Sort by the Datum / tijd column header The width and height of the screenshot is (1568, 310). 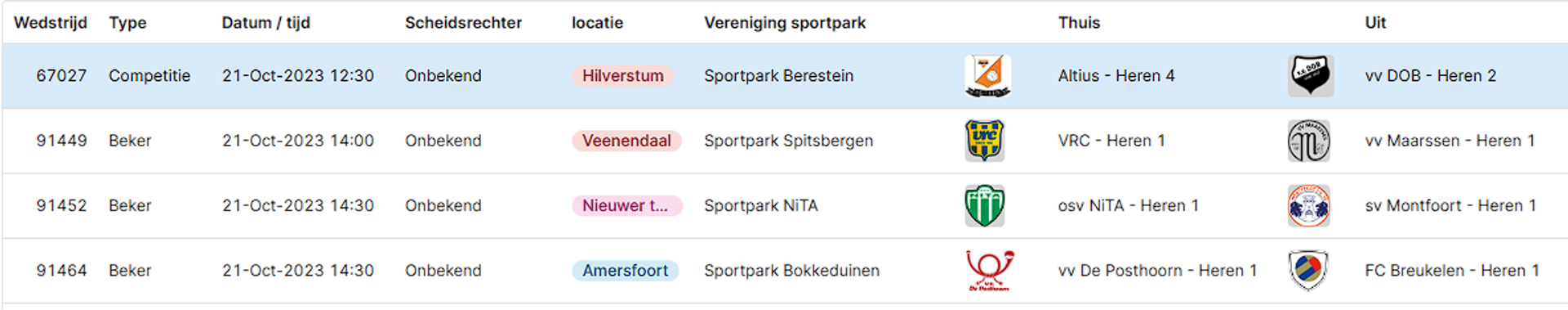(265, 23)
